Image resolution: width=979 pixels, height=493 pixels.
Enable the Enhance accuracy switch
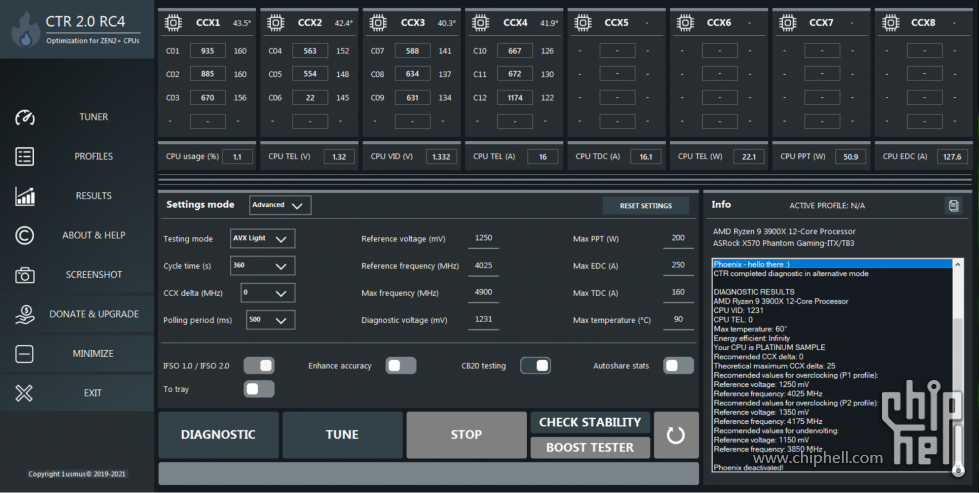point(401,366)
